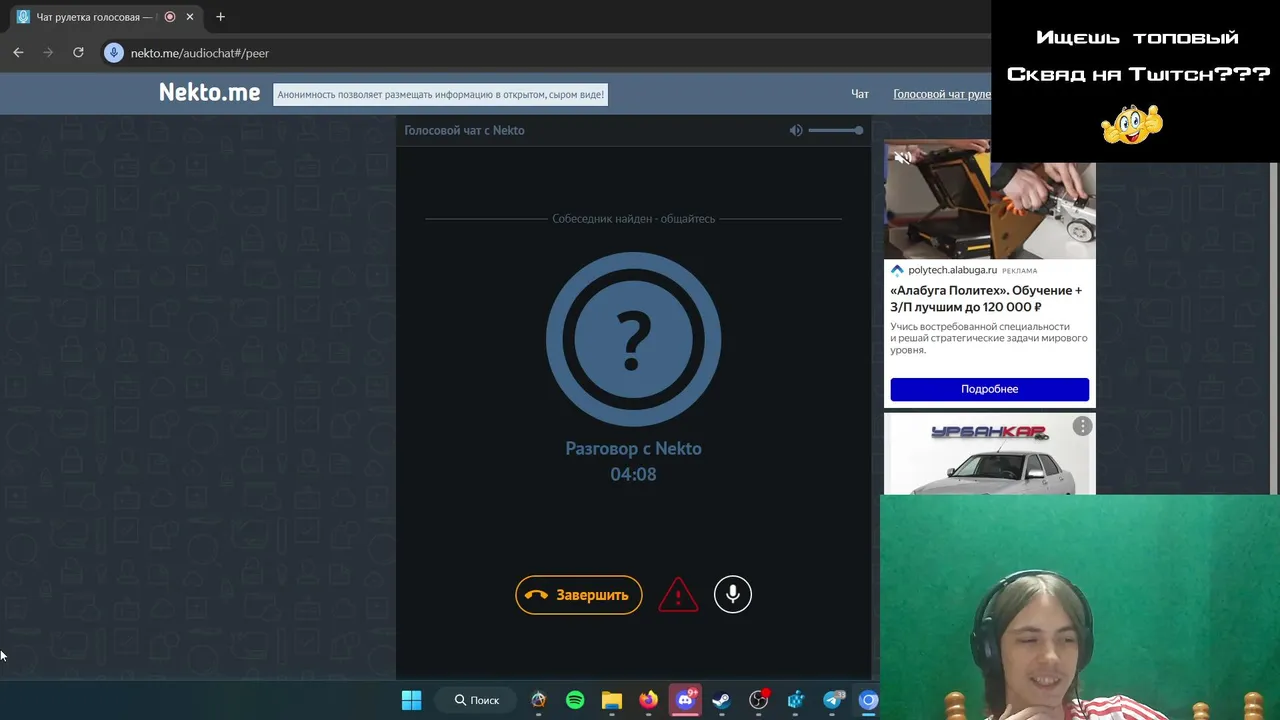Open the Windows Start menu
The image size is (1280, 720).
(411, 700)
